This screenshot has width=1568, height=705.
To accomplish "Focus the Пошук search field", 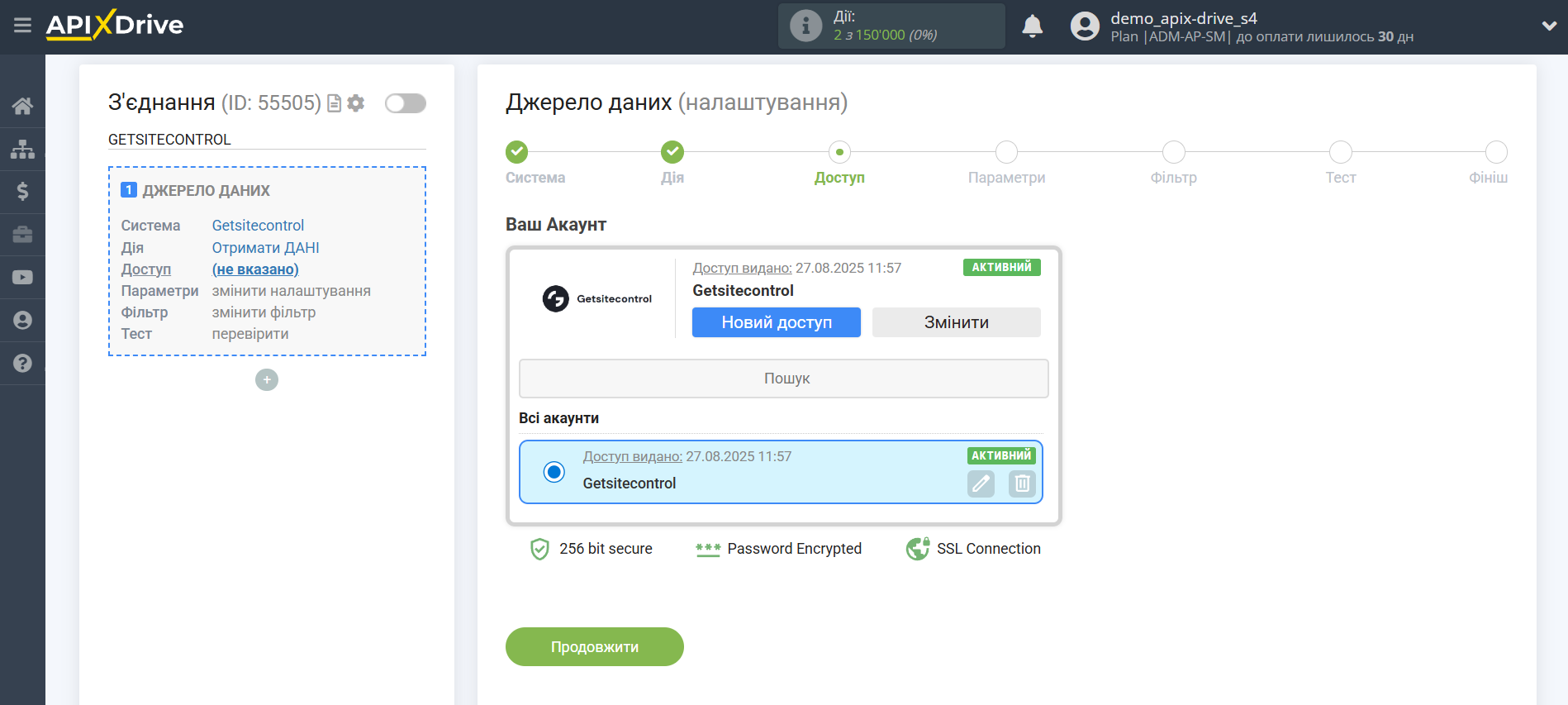I will click(783, 379).
